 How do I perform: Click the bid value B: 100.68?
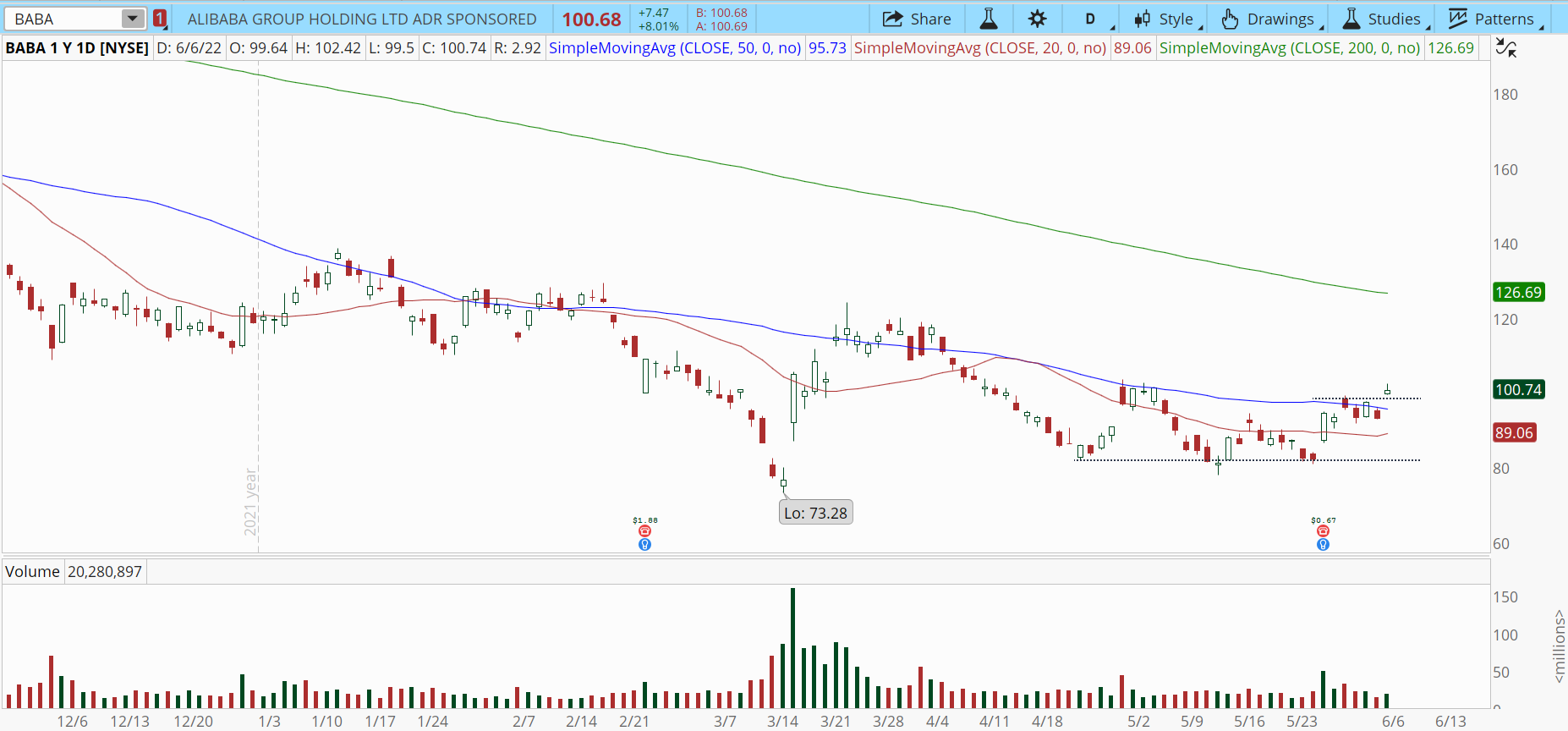(x=721, y=13)
